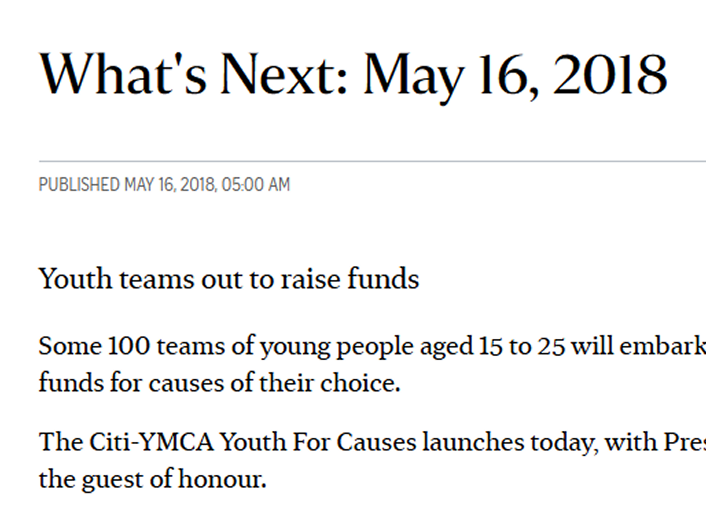The width and height of the screenshot is (706, 526).
Task: Click the word "PUBLISHED" in the byline
Action: pos(79,185)
